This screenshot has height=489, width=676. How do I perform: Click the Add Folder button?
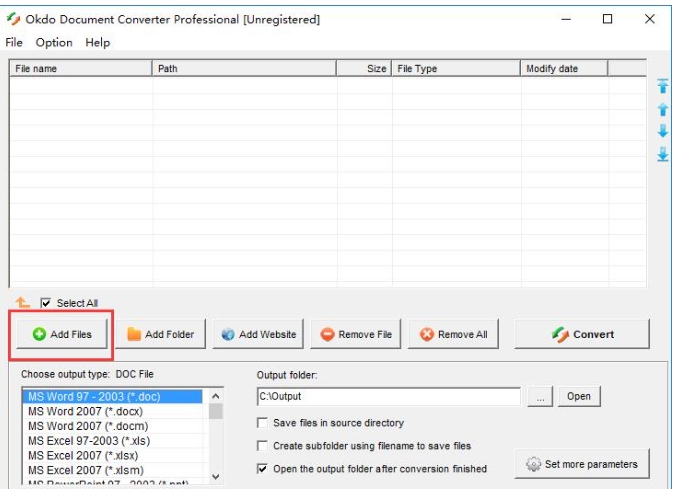click(160, 334)
